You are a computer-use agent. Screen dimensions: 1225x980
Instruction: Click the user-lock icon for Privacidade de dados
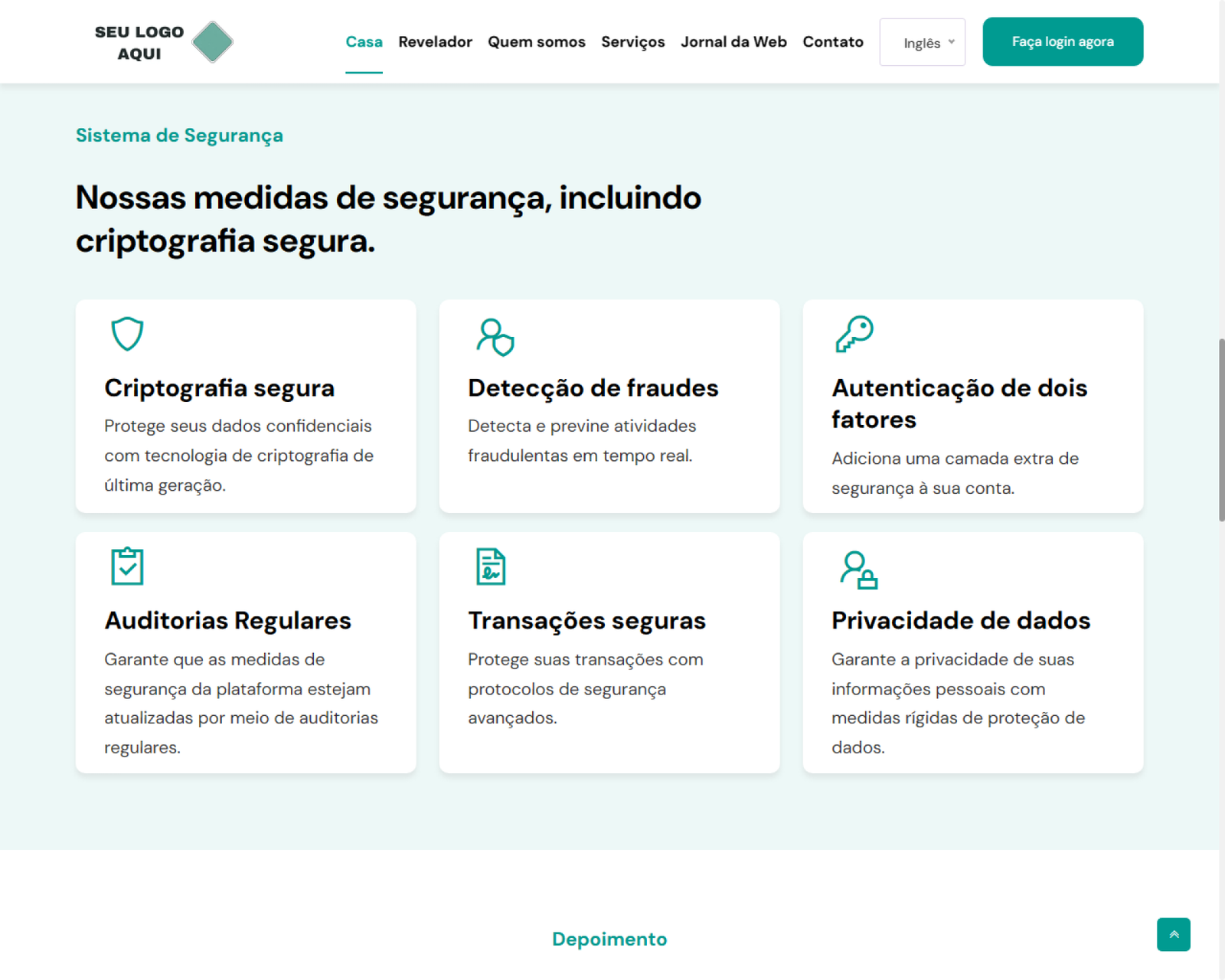tap(858, 570)
